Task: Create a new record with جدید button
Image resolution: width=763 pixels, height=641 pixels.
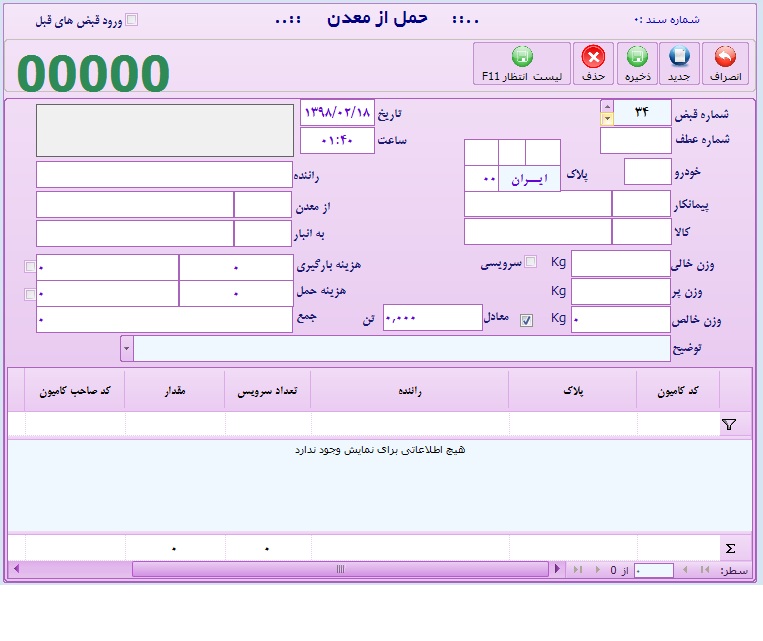Action: [679, 64]
